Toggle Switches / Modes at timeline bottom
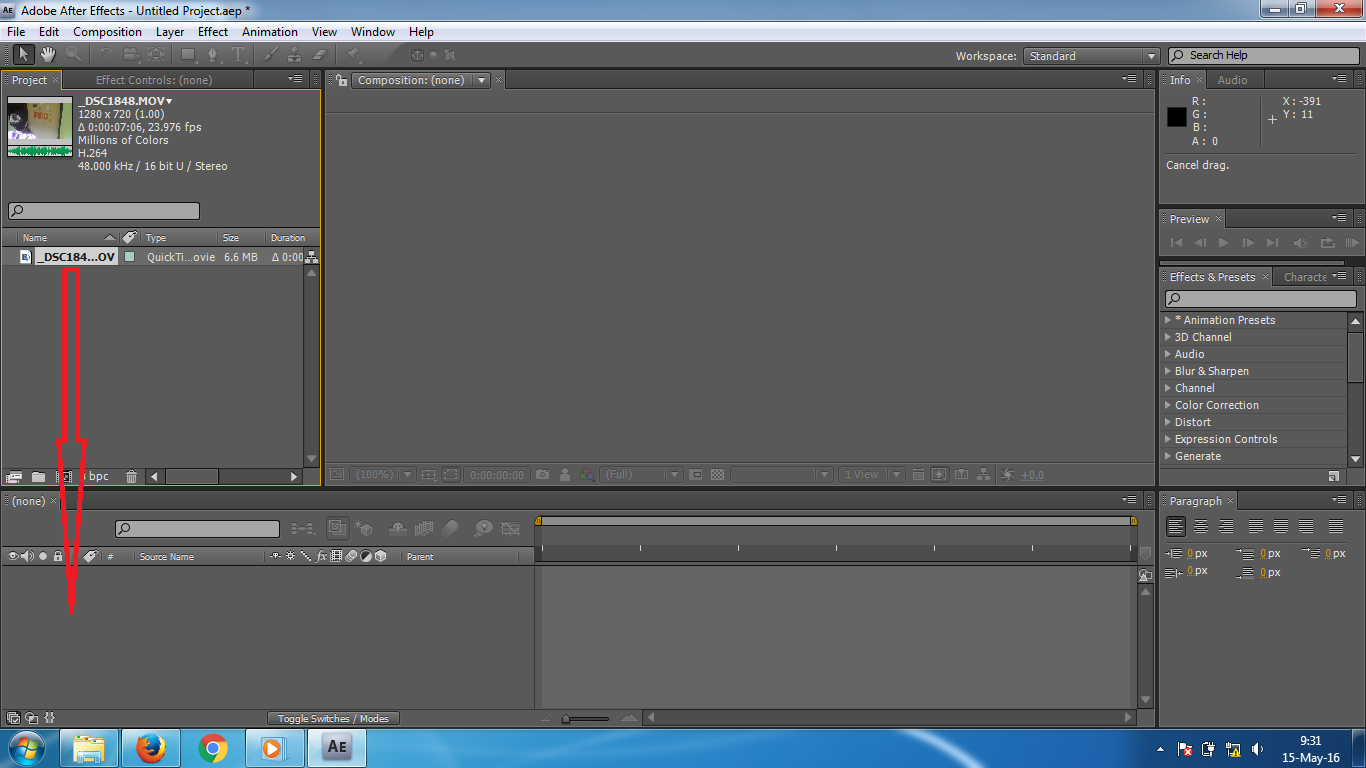The height and width of the screenshot is (768, 1366). coord(333,717)
